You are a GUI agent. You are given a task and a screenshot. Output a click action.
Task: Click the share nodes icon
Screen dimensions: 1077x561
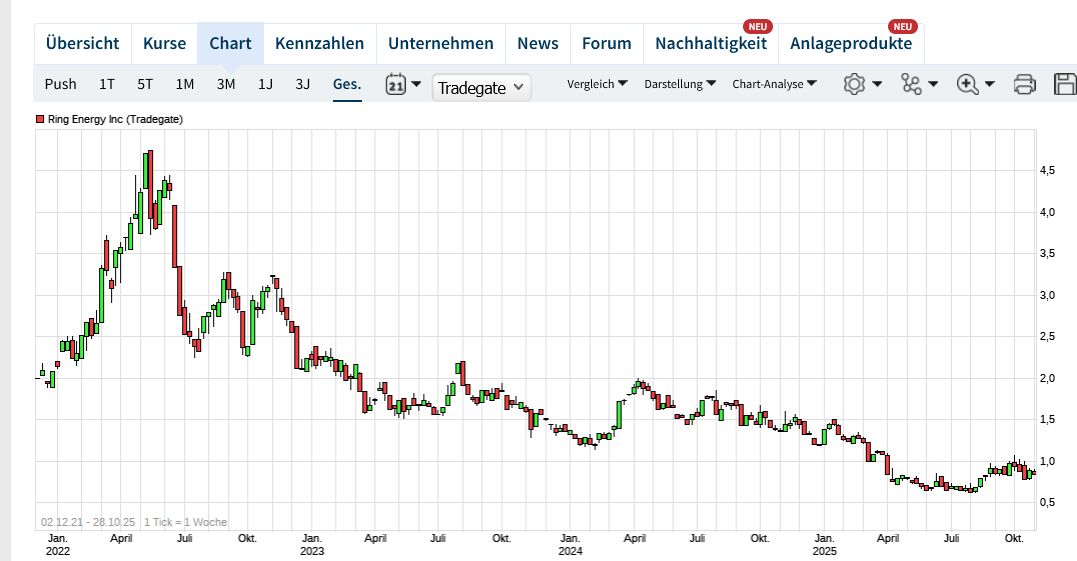click(x=911, y=84)
